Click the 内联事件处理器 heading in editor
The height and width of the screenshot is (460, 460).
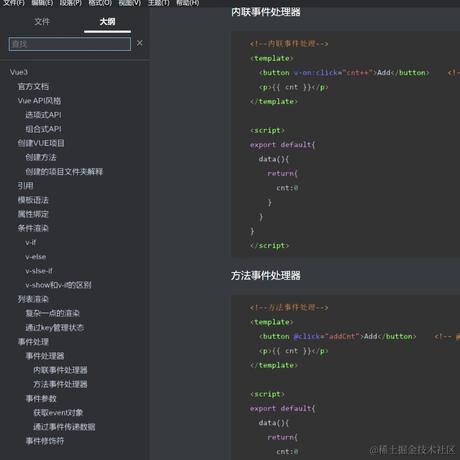pos(266,12)
